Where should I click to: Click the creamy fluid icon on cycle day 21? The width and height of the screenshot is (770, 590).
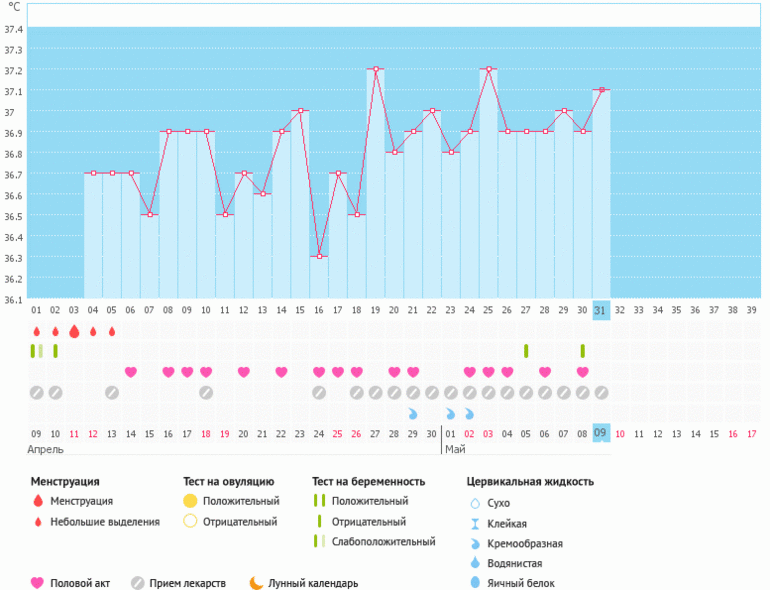click(x=413, y=414)
